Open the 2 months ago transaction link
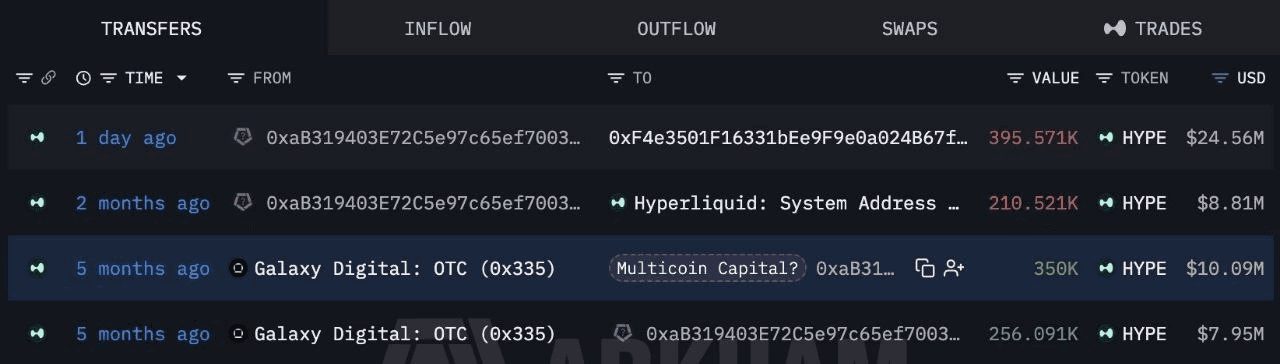The width and height of the screenshot is (1280, 364). 143,203
